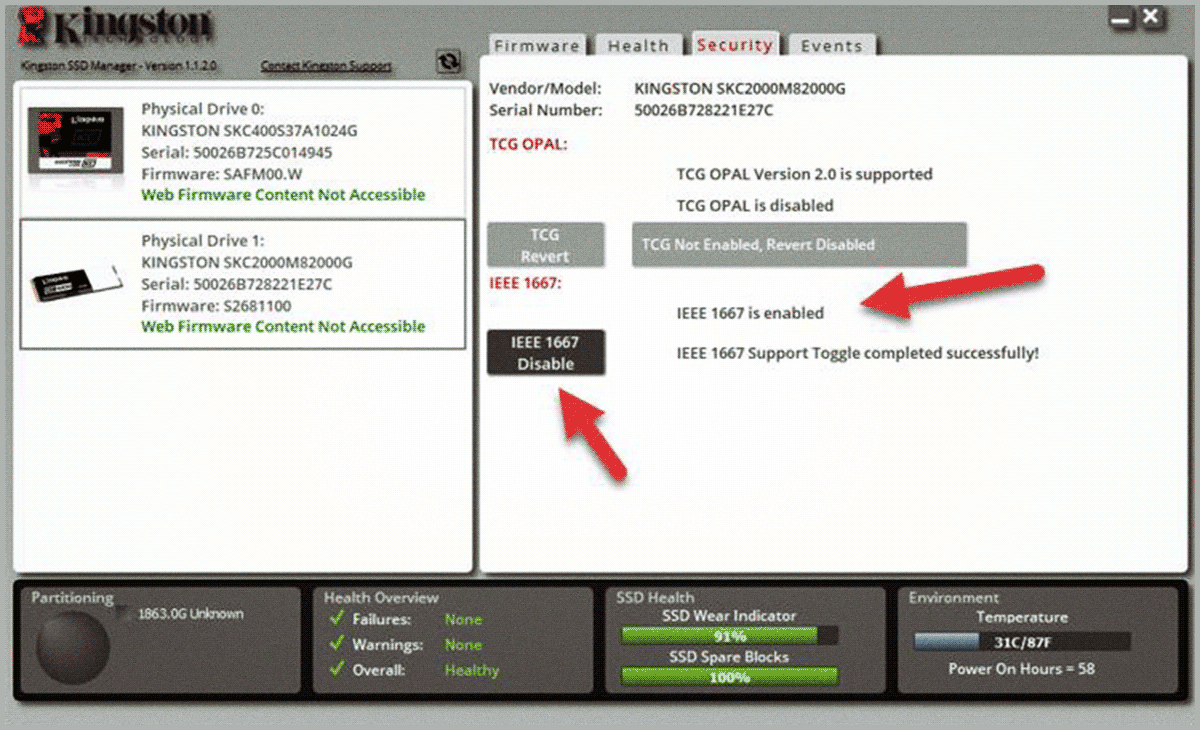Click the Overall green checkmark
This screenshot has height=730, width=1200.
[337, 670]
